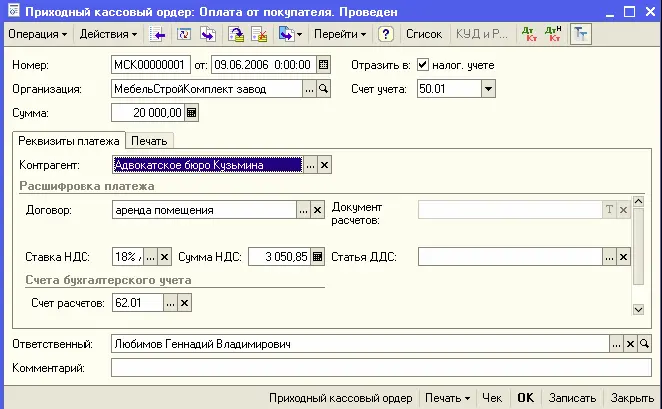Click the Список toolbar button
The width and height of the screenshot is (662, 409).
pos(424,34)
